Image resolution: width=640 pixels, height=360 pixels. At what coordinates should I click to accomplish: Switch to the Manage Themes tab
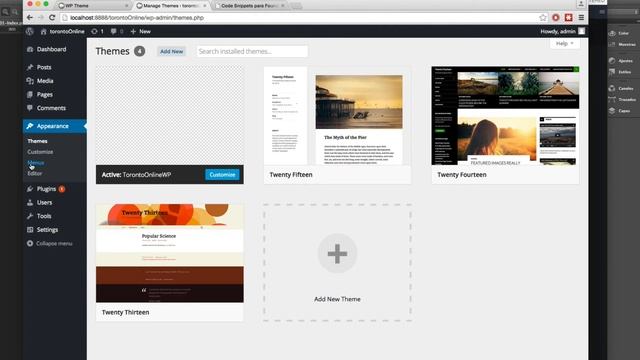(171, 6)
